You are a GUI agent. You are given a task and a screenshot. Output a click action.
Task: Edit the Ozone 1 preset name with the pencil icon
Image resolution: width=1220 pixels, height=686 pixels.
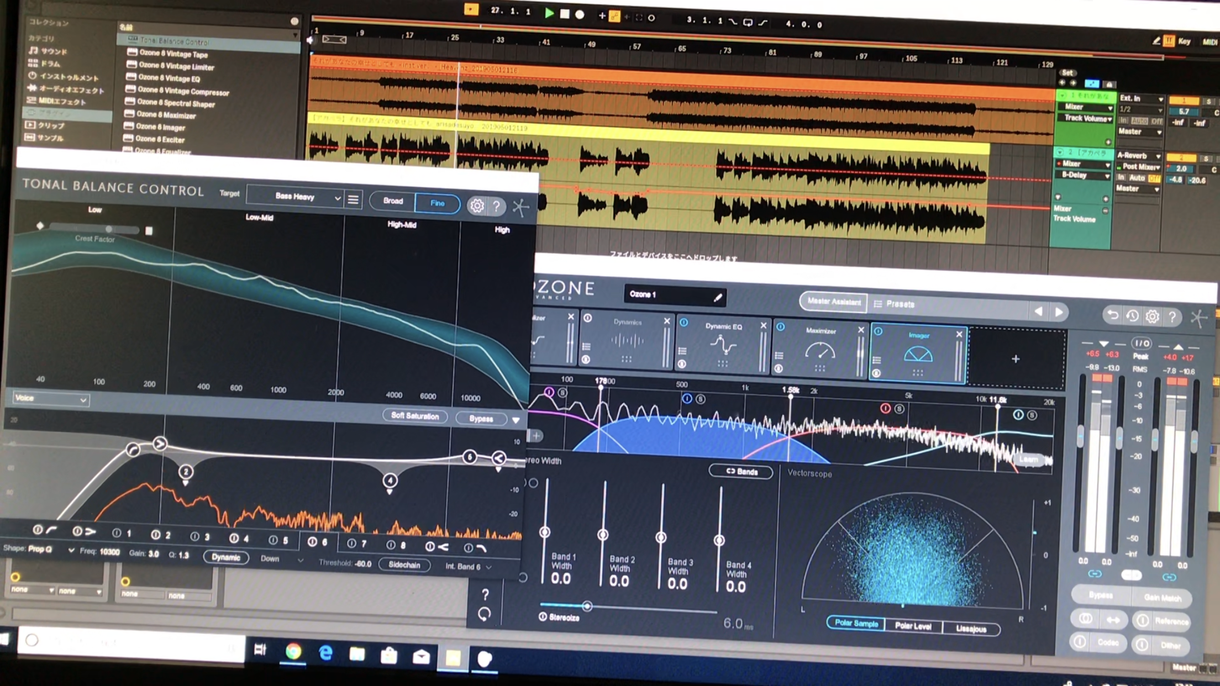coord(717,297)
